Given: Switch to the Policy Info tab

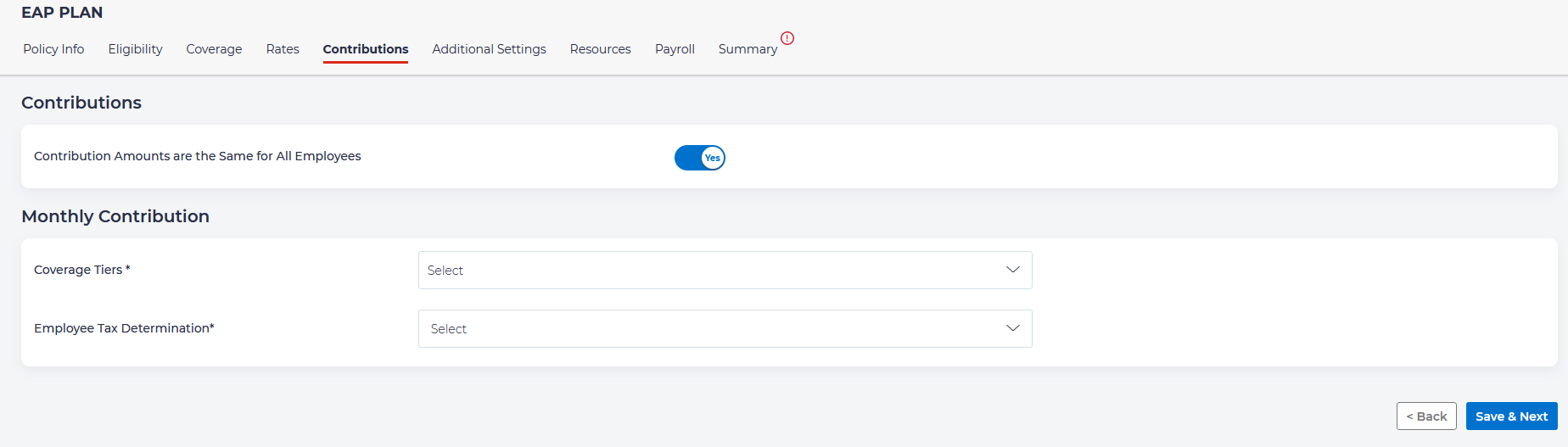Looking at the screenshot, I should point(53,49).
